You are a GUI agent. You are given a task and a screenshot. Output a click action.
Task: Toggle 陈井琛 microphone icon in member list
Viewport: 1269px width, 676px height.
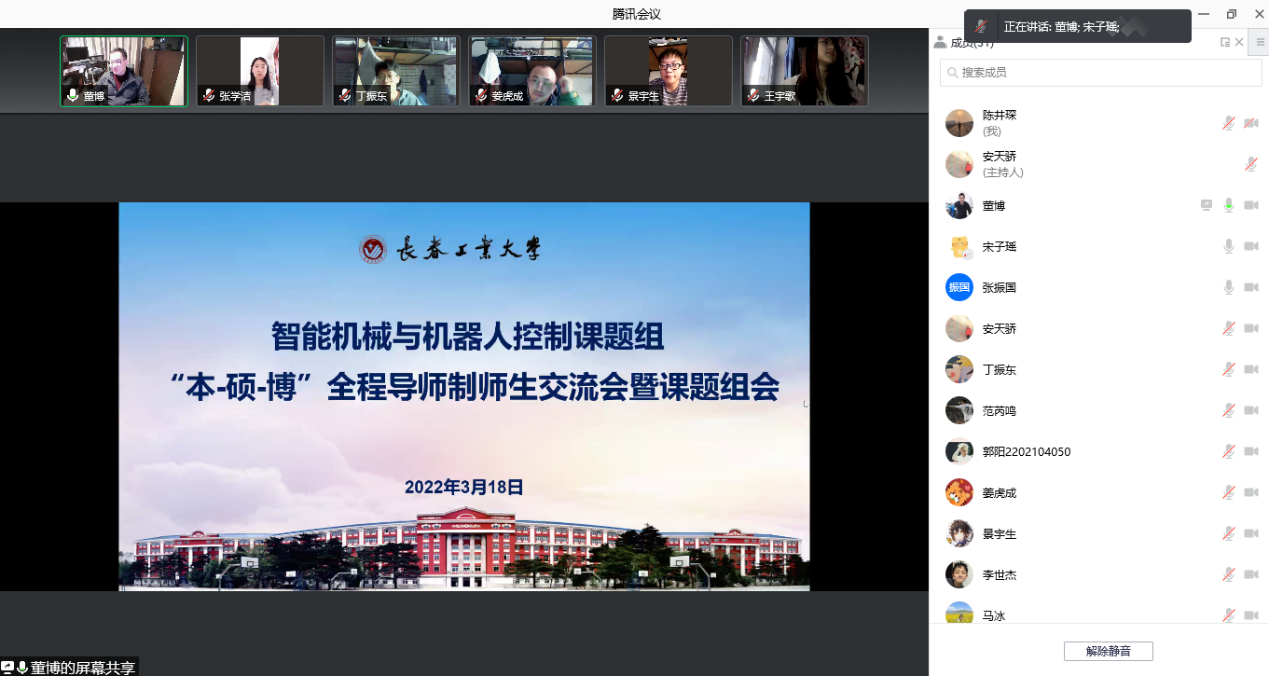pyautogui.click(x=1228, y=123)
